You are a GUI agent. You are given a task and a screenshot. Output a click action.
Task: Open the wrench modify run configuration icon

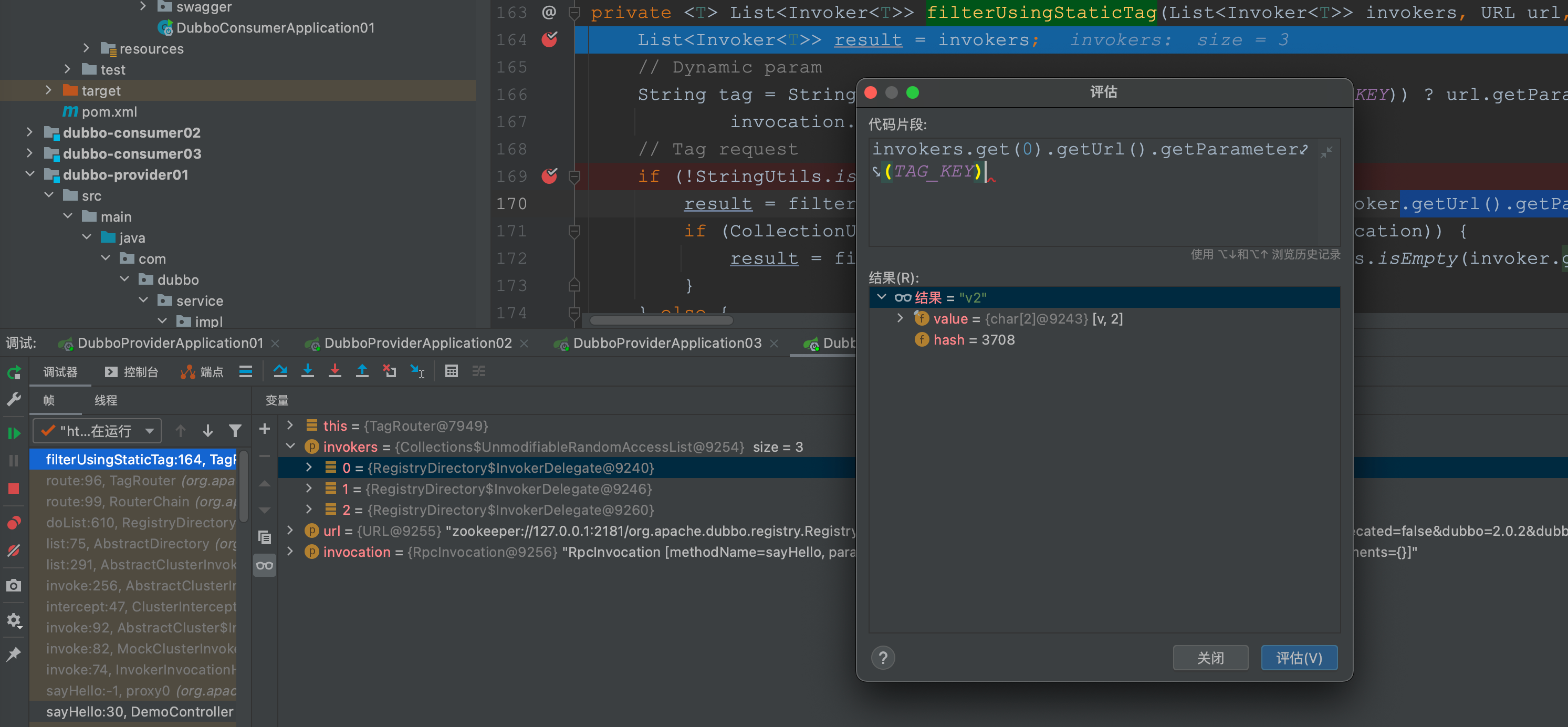14,399
